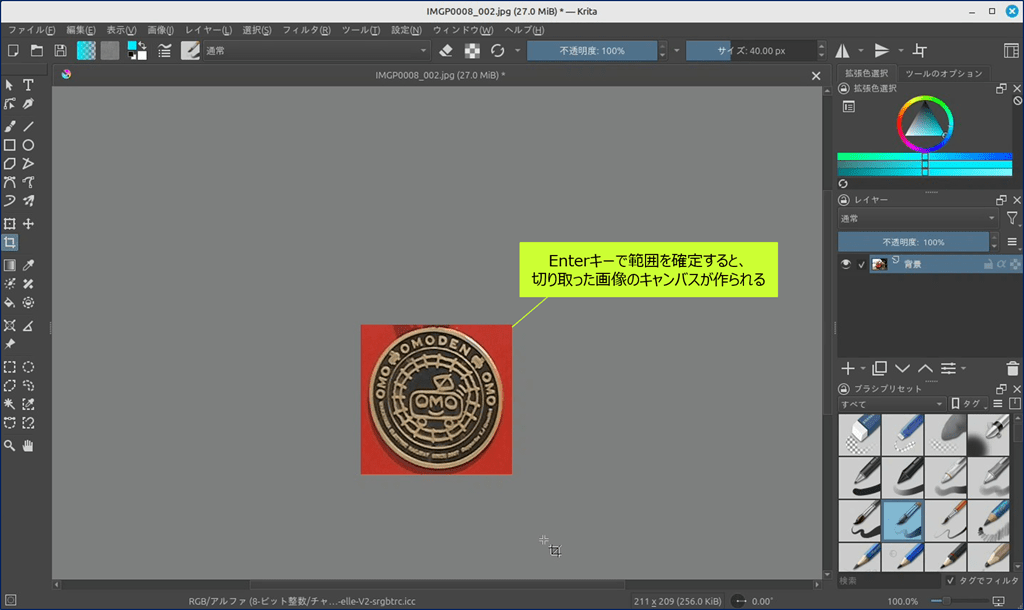Toggle visibility of the 背景 layer

846,264
